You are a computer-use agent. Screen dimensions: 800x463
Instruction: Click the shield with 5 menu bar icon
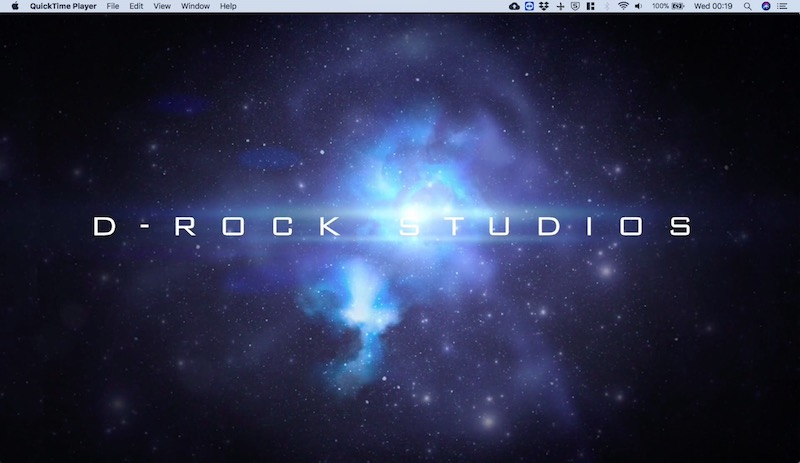(x=576, y=6)
